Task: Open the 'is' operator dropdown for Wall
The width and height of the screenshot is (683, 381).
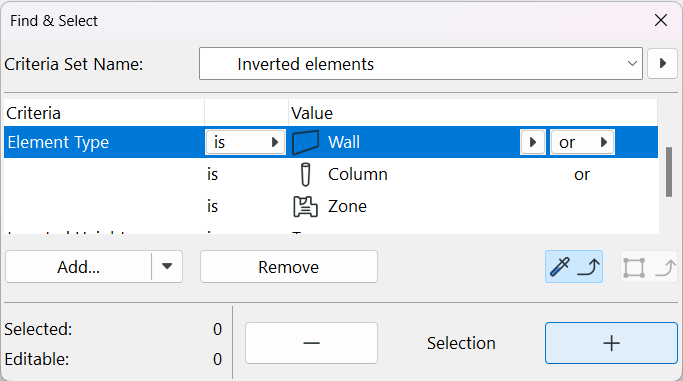Action: tap(245, 142)
